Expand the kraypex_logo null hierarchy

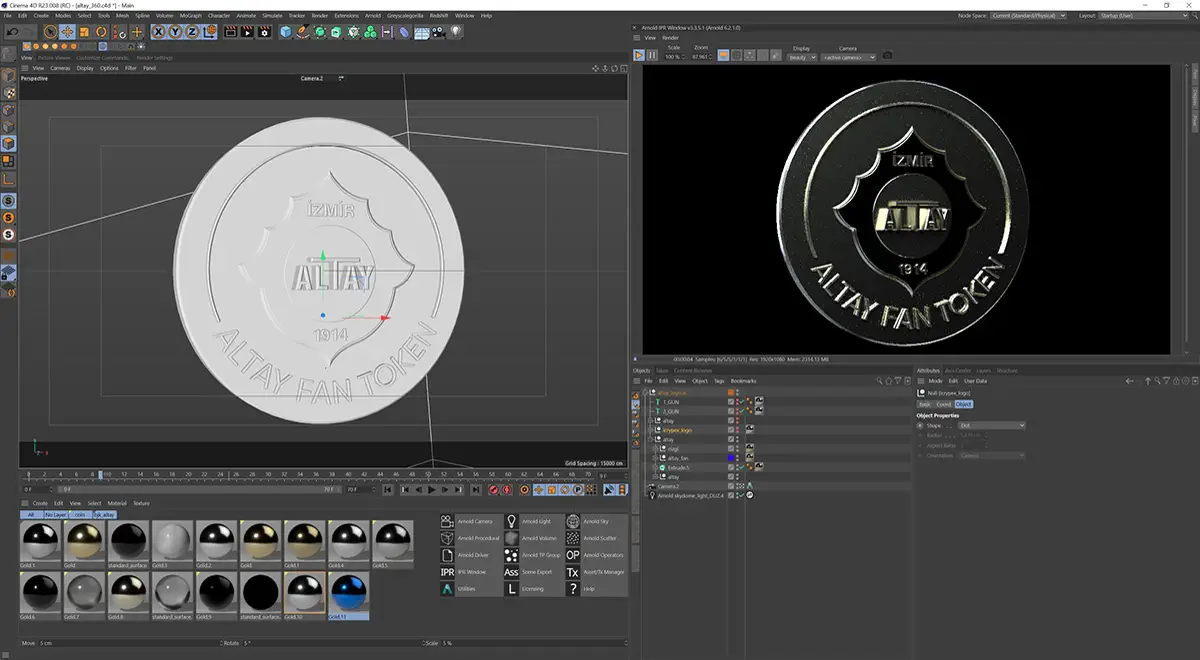(x=650, y=430)
